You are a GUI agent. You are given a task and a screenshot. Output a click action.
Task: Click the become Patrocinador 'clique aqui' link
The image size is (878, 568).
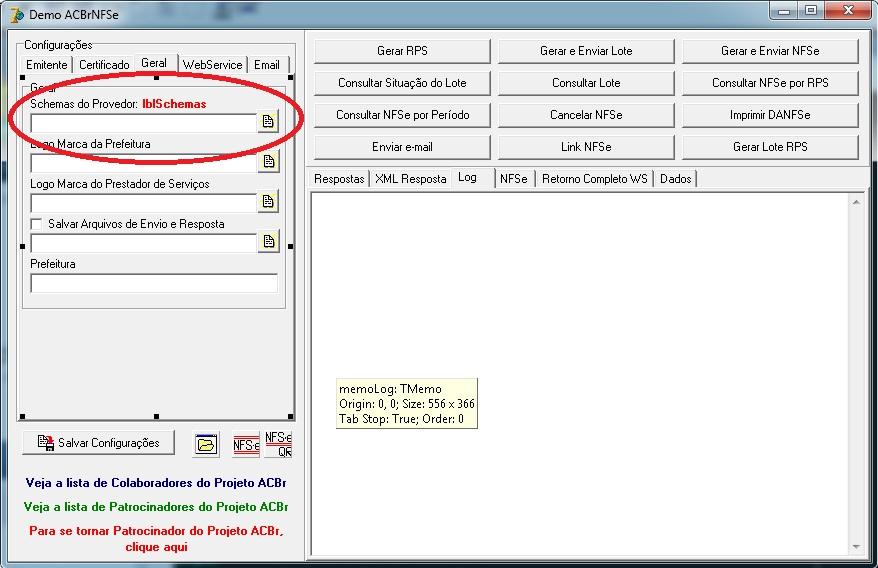156,539
